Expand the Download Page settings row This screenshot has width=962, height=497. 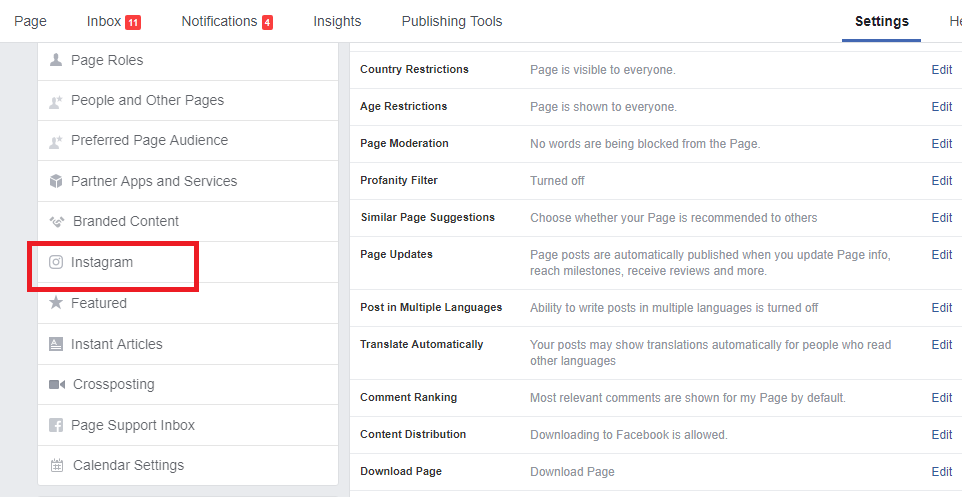(x=655, y=471)
